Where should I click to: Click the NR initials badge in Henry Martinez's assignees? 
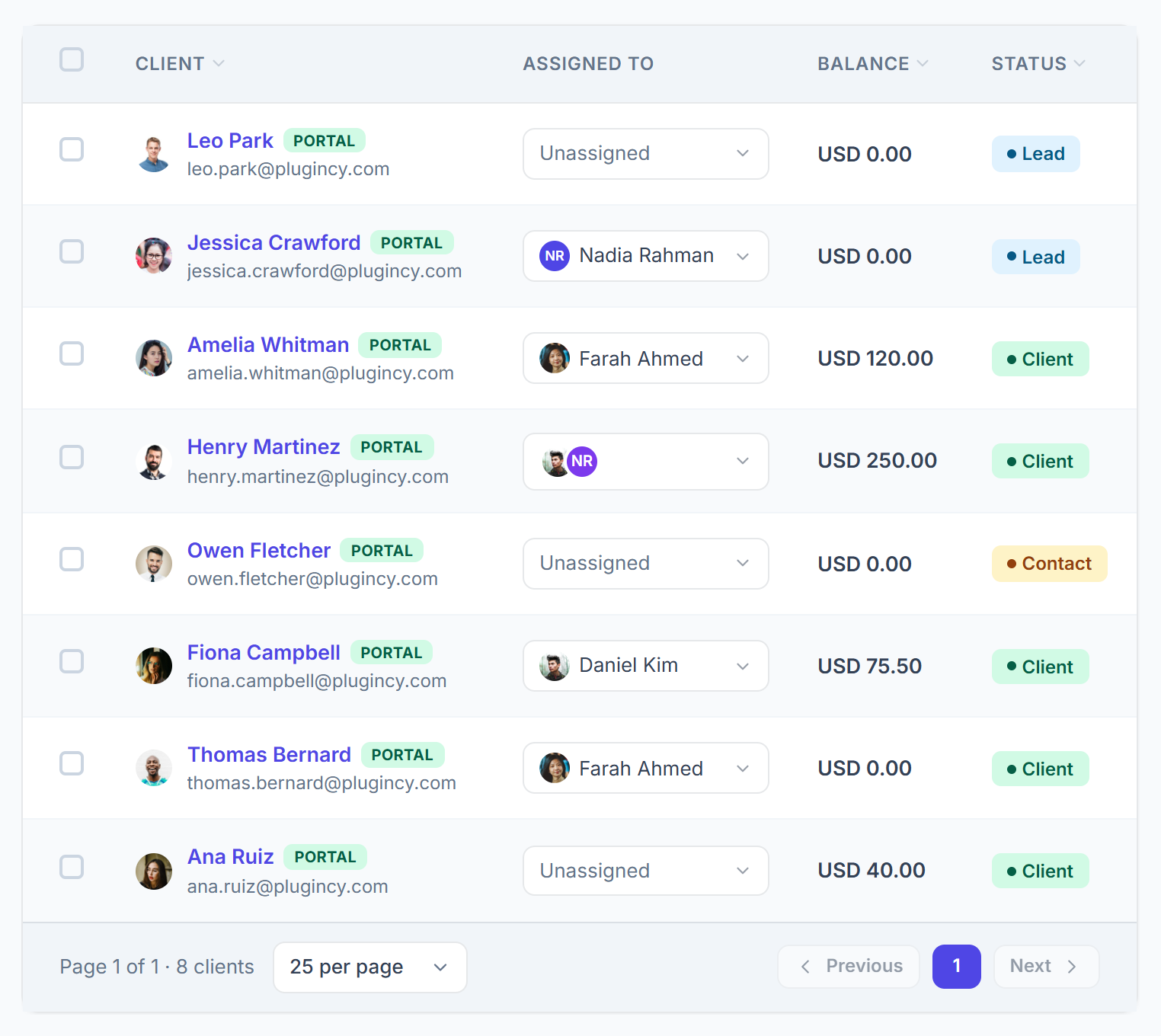582,462
